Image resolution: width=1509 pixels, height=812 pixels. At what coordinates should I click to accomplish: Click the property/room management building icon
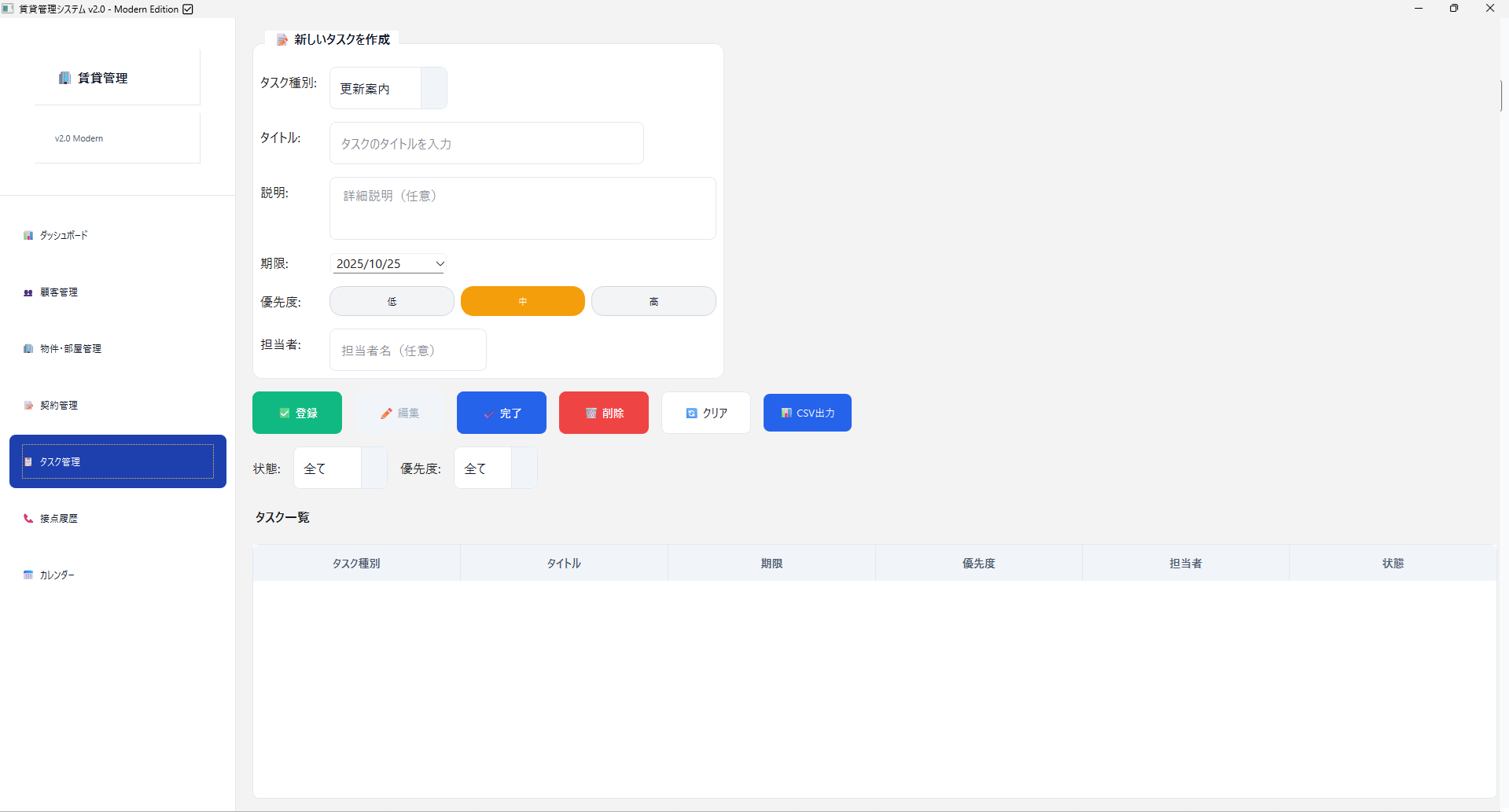point(28,349)
